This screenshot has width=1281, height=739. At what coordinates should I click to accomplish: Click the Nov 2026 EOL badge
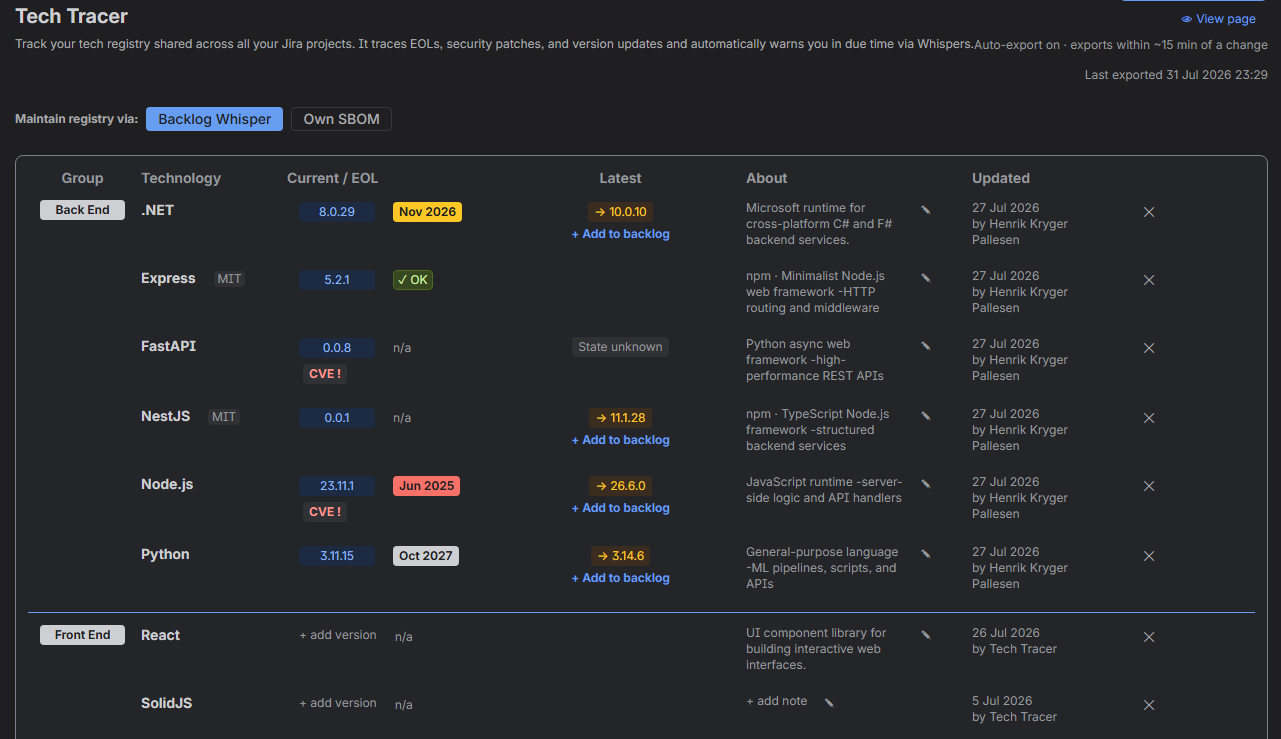427,212
